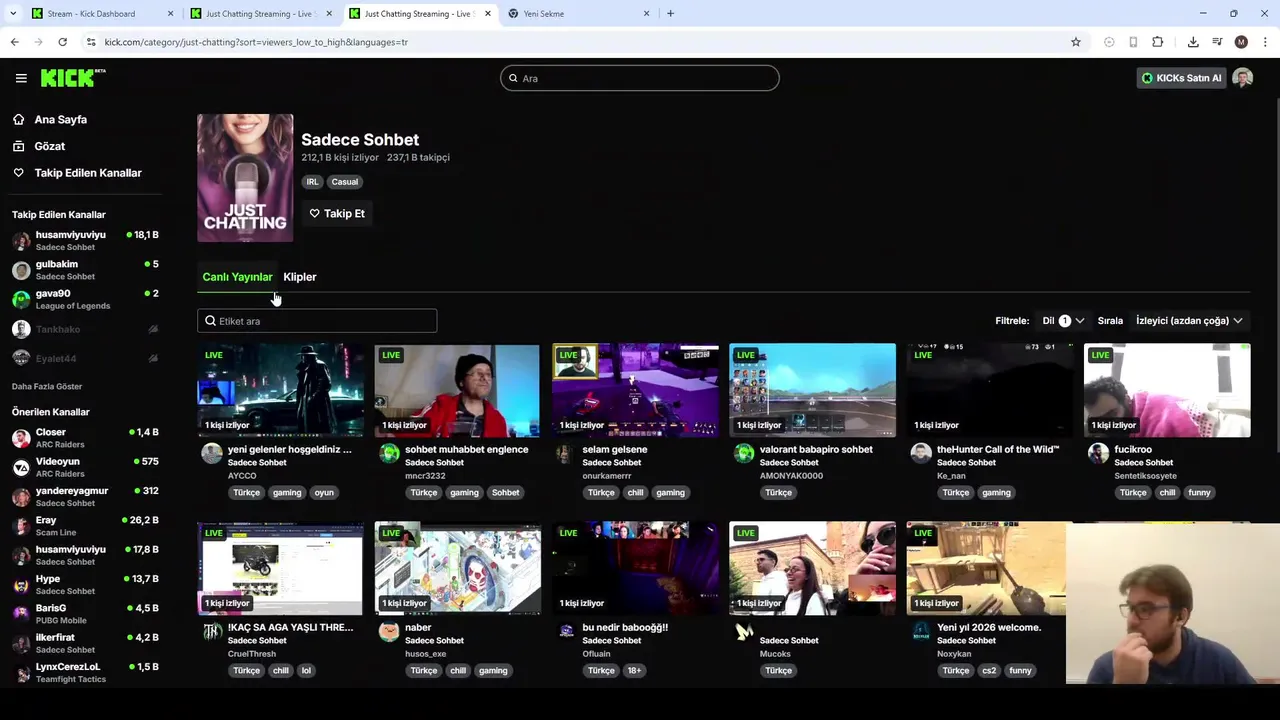1280x720 pixels.
Task: Click the browser address bar URL
Action: 256,42
